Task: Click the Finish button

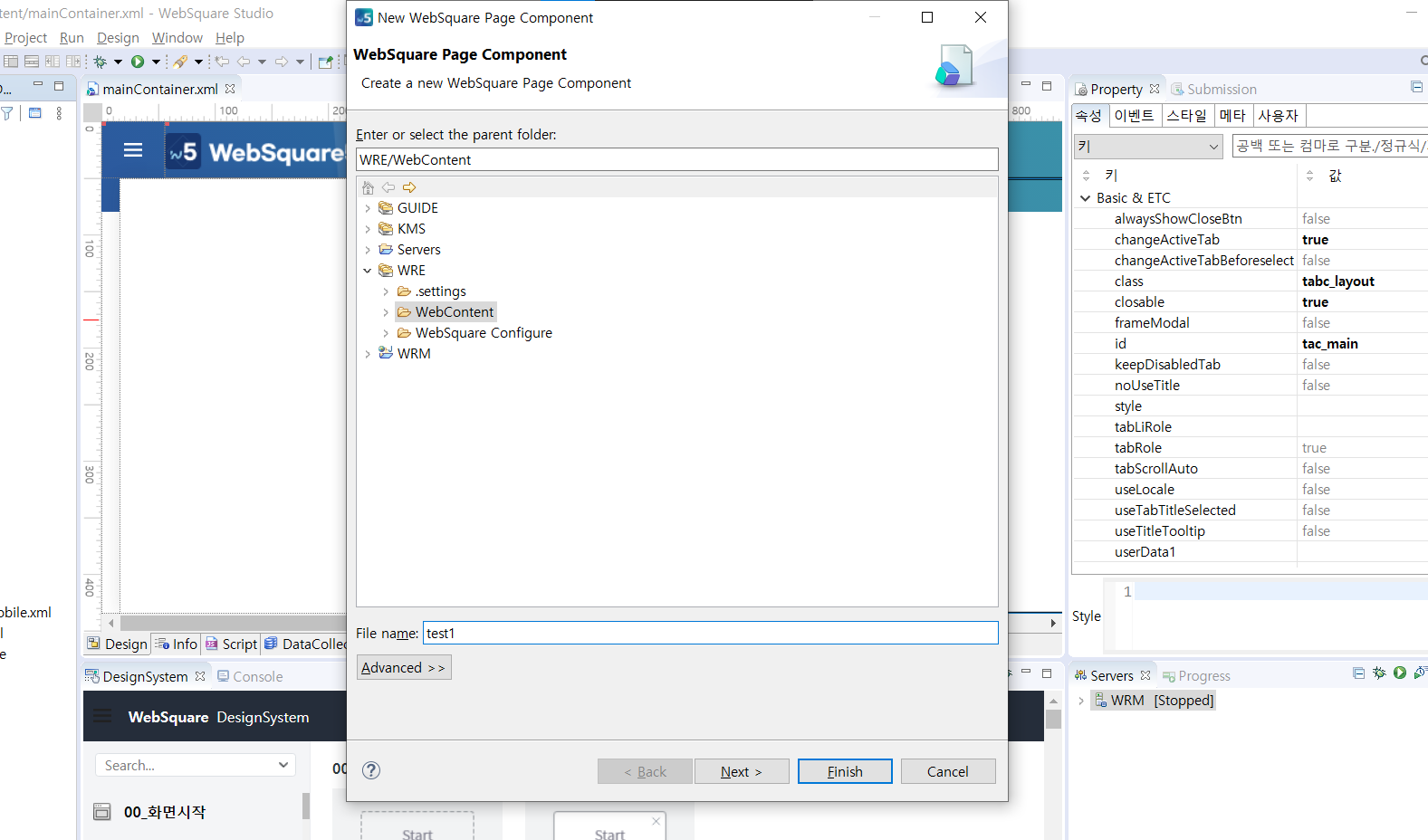Action: tap(845, 771)
